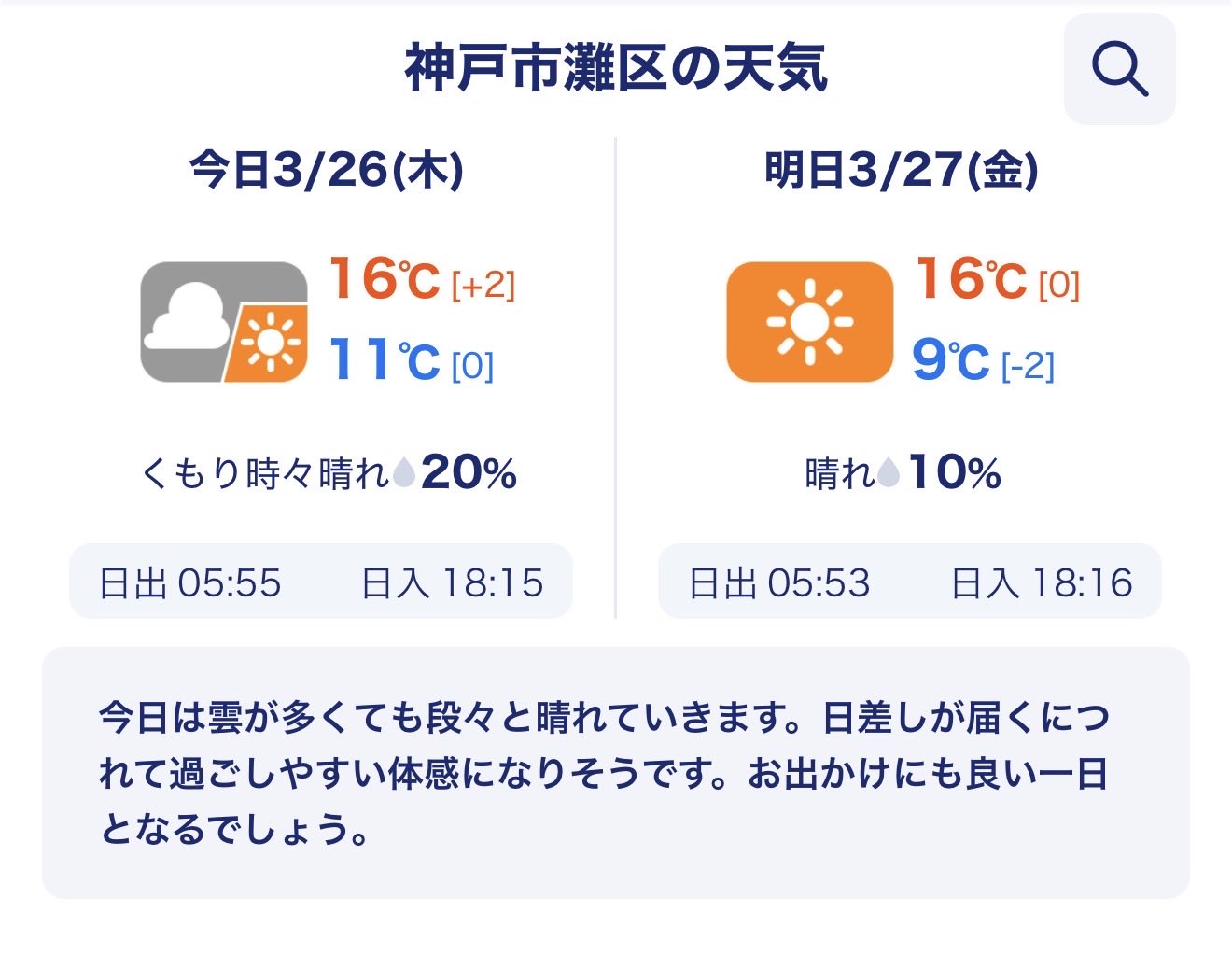Tap the weather summary text box

click(616, 773)
